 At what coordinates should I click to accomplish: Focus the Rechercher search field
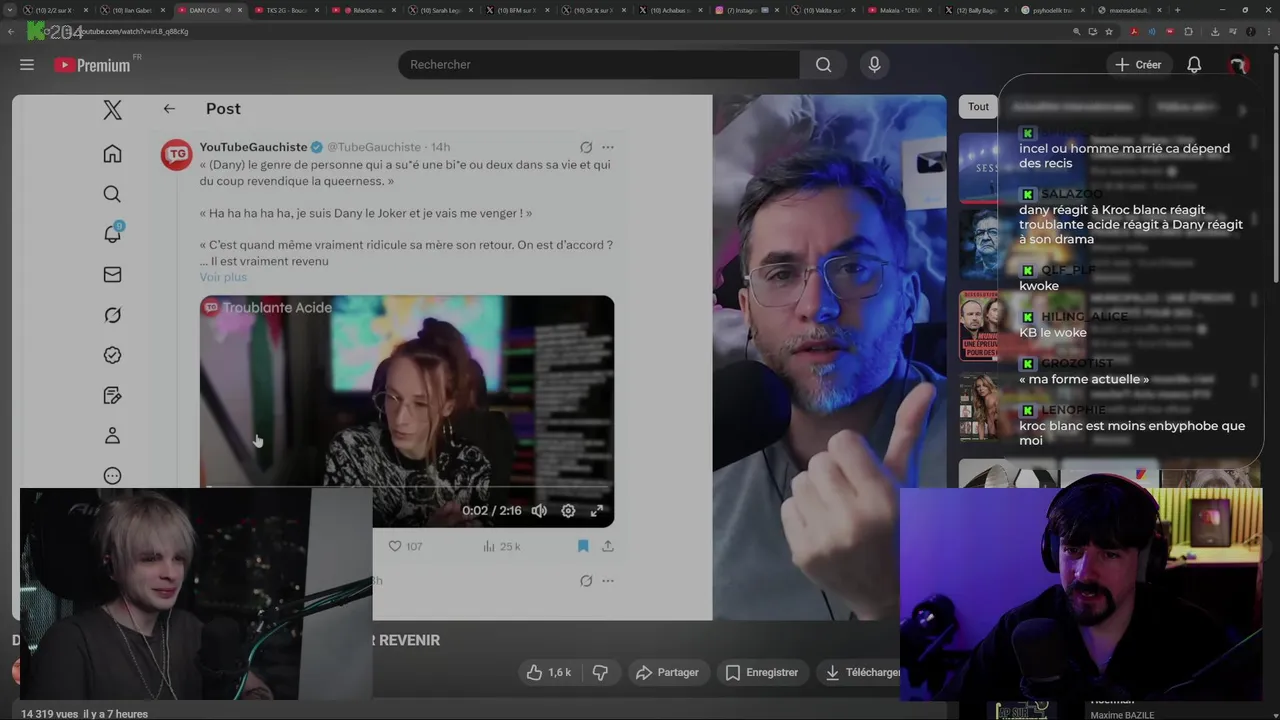[x=599, y=65]
